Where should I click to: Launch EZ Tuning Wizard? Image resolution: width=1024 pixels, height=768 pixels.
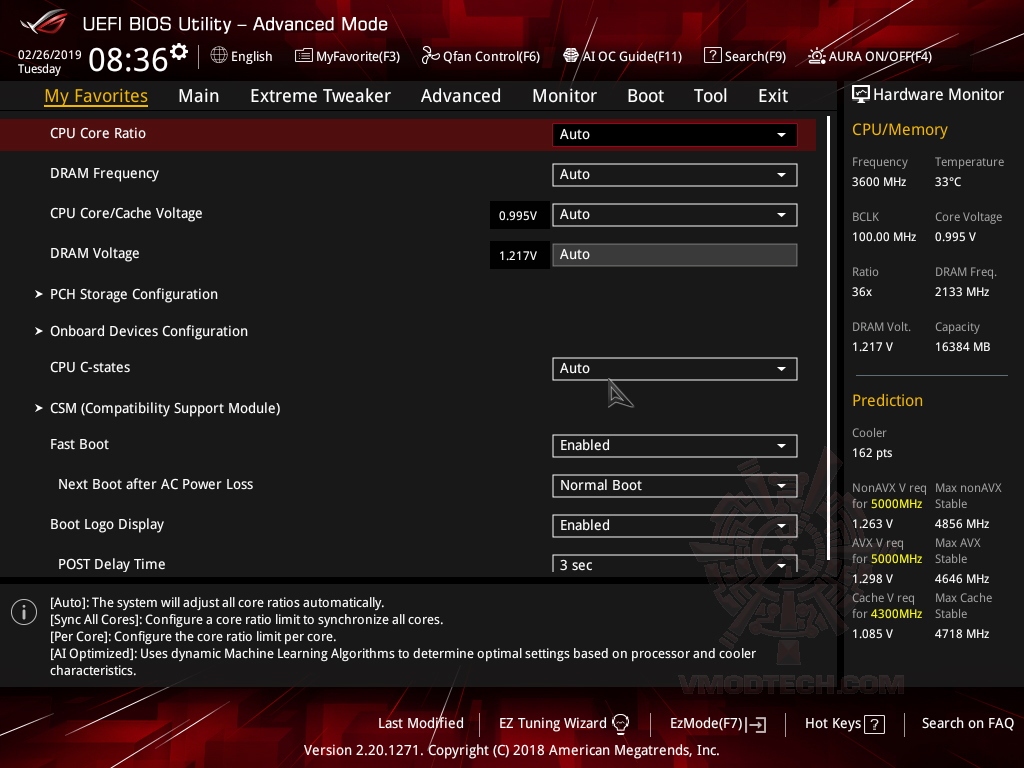(x=564, y=724)
